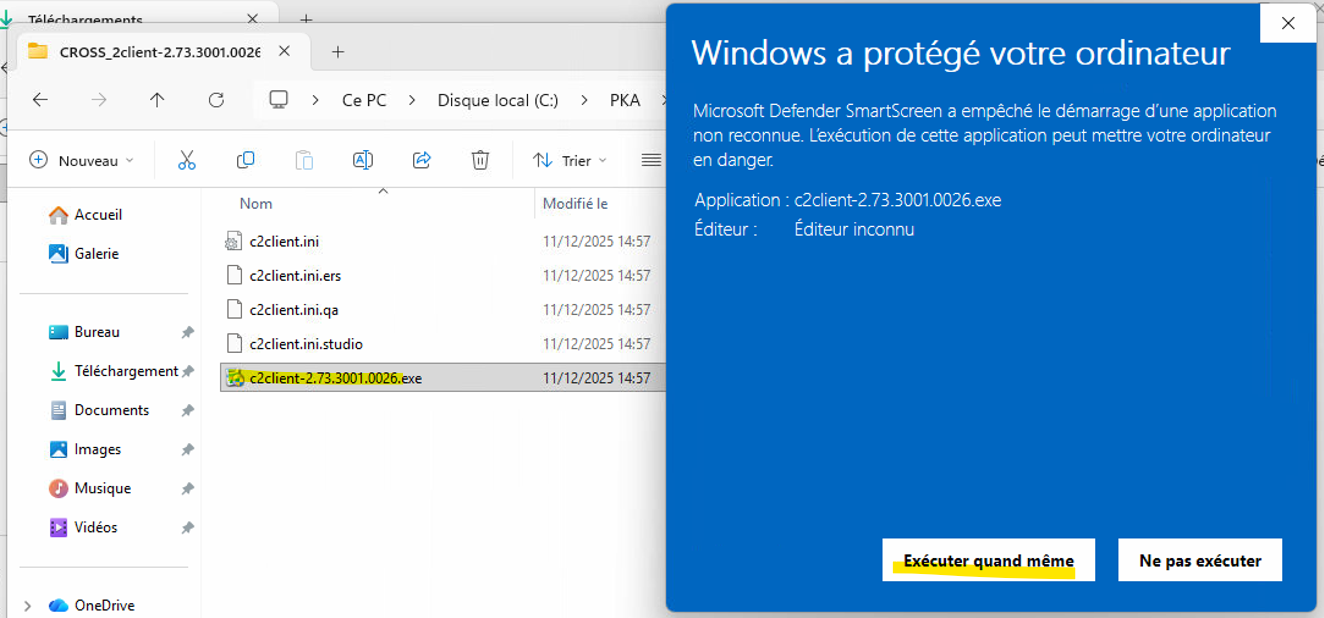Viewport: 1324px width, 618px height.
Task: Refresh the current folder view
Action: [x=216, y=100]
